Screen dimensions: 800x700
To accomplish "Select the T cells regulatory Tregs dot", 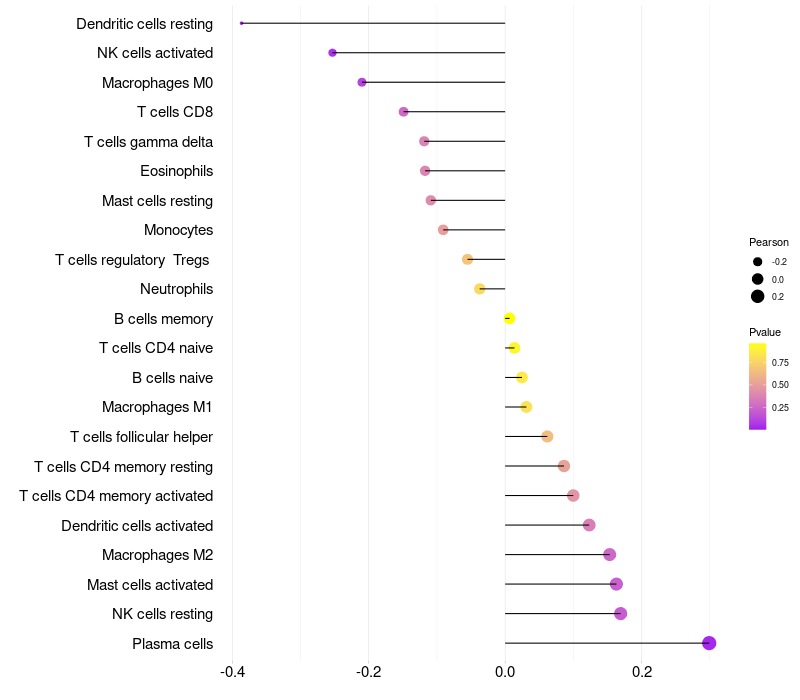I will click(467, 259).
